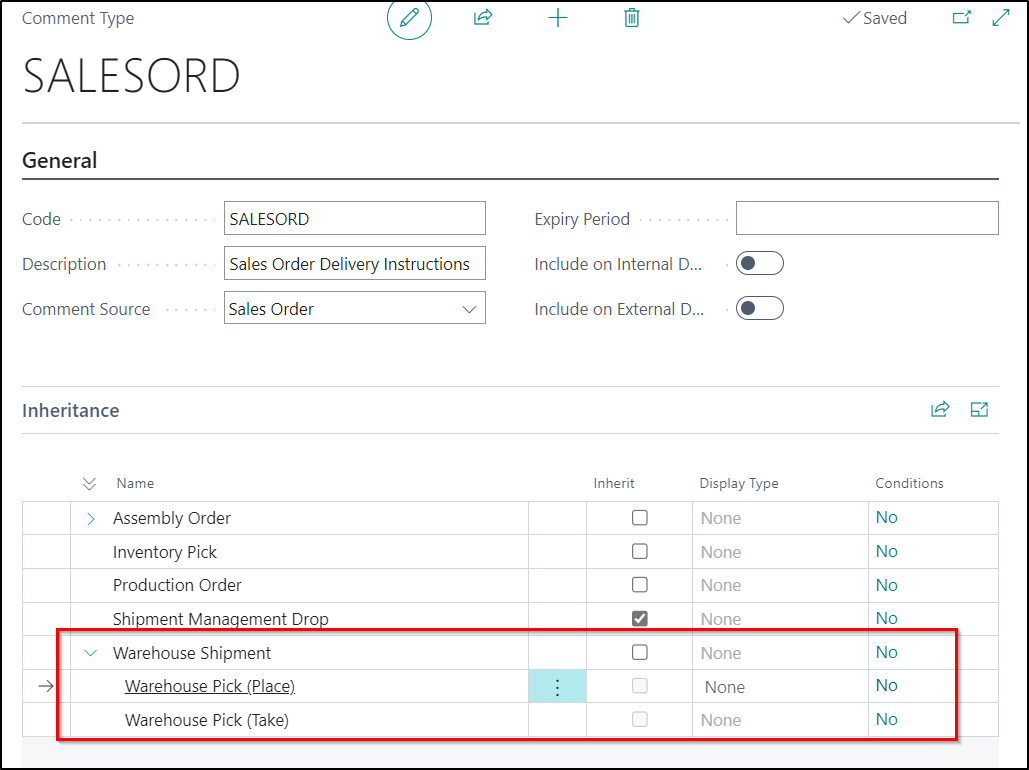
Task: Check Inherit box for Inventory Pick
Action: tap(640, 552)
